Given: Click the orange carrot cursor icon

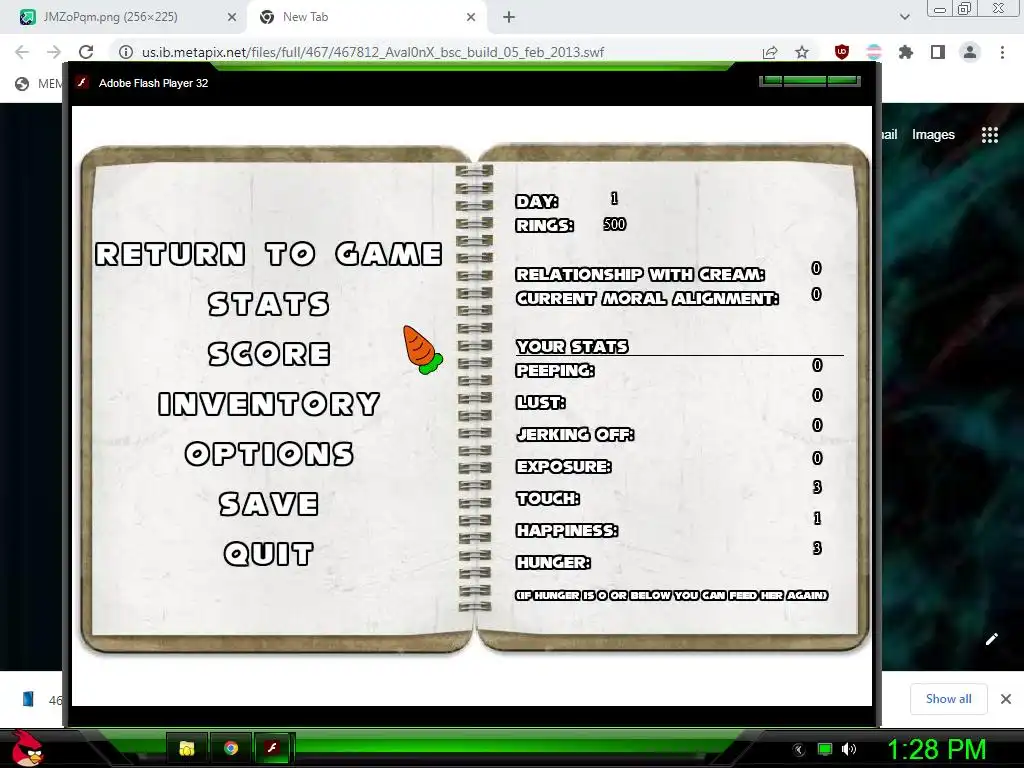Looking at the screenshot, I should coord(422,349).
